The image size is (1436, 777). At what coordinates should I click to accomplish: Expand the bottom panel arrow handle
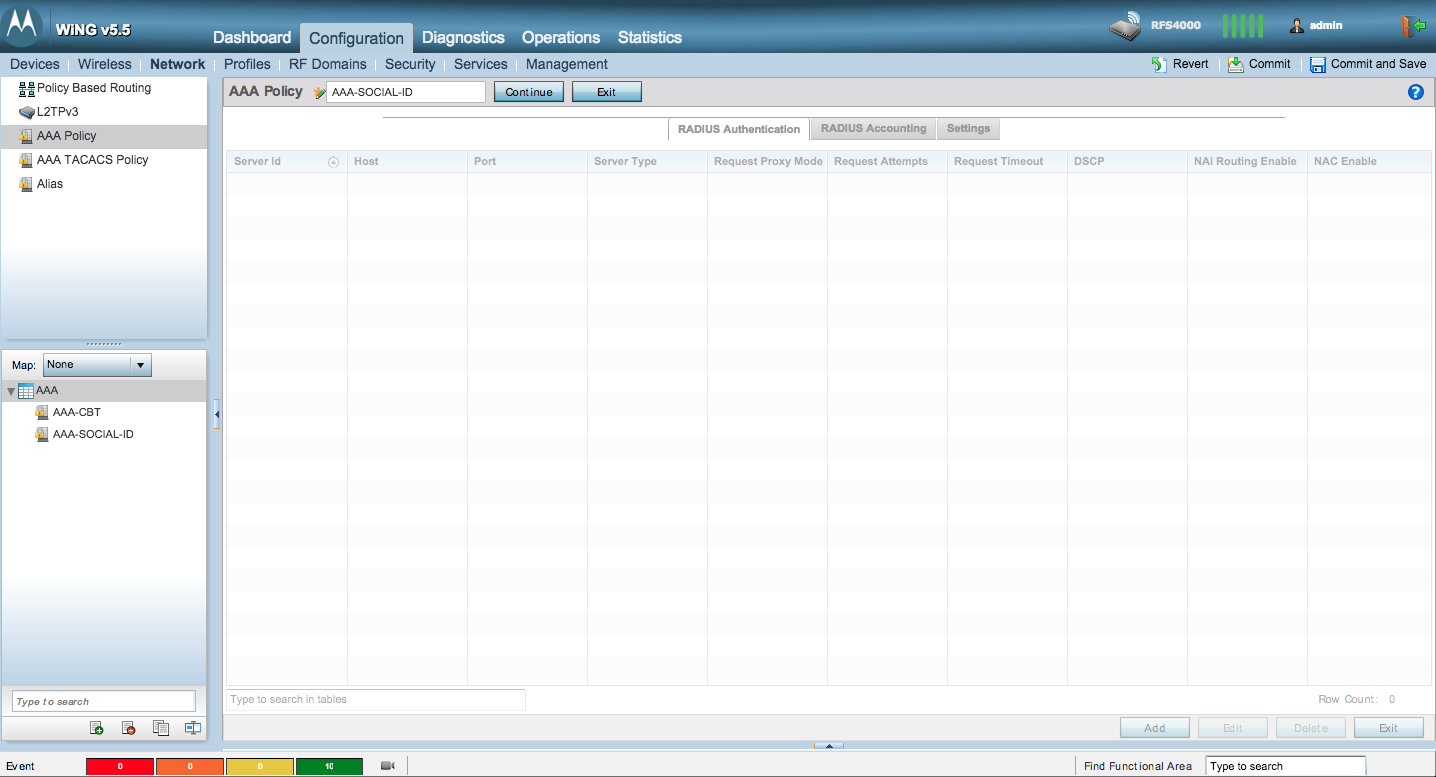click(829, 745)
